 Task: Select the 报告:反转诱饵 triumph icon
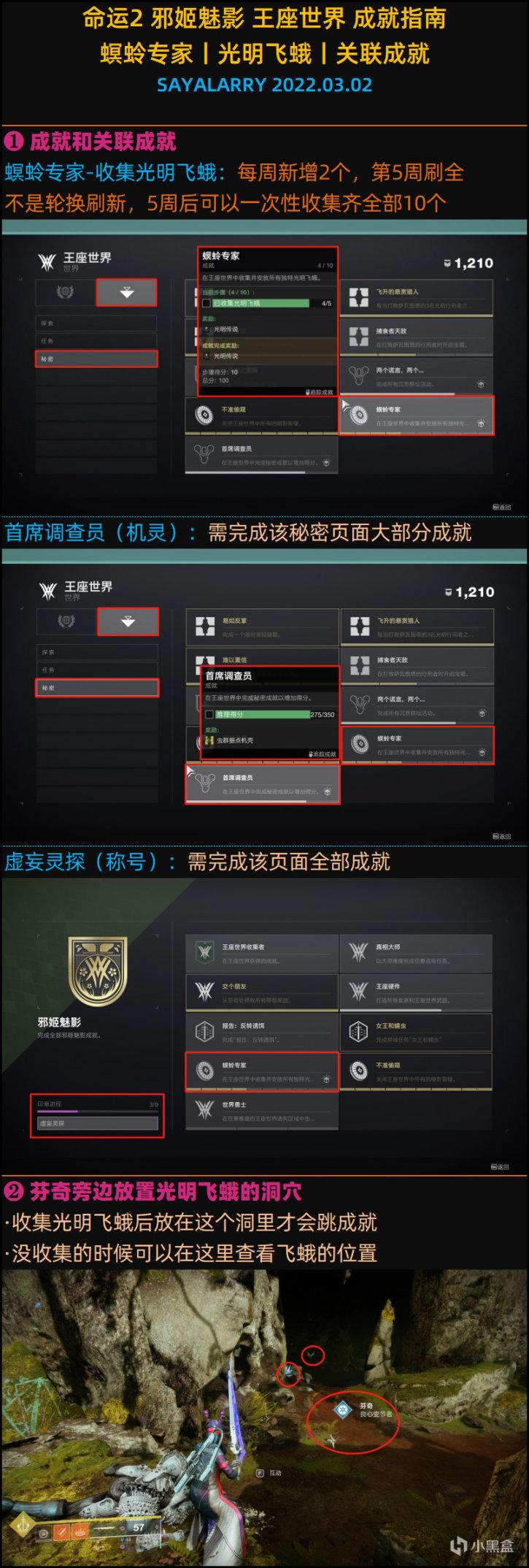pyautogui.click(x=204, y=1032)
